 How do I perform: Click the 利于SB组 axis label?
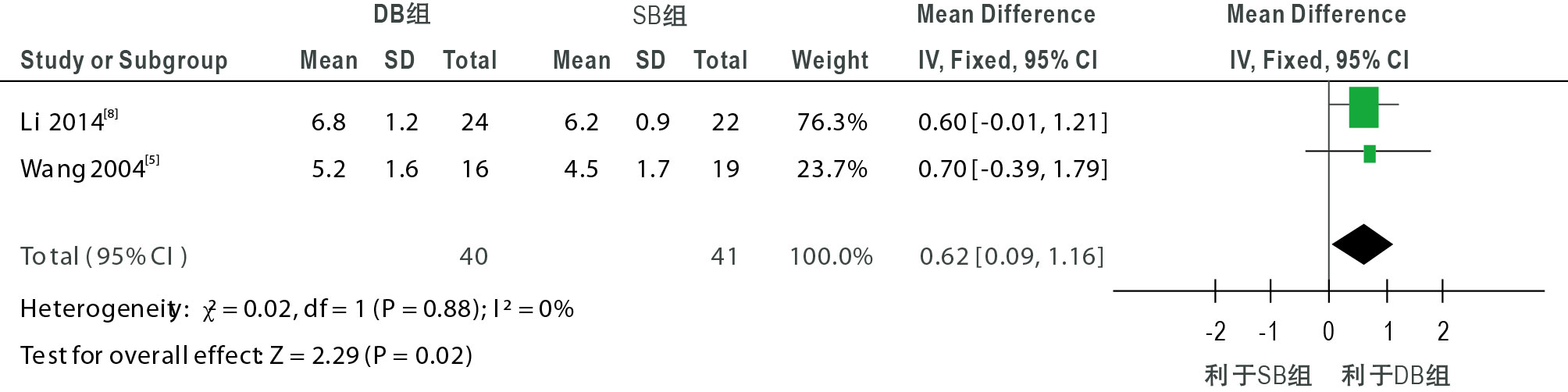(x=1257, y=376)
